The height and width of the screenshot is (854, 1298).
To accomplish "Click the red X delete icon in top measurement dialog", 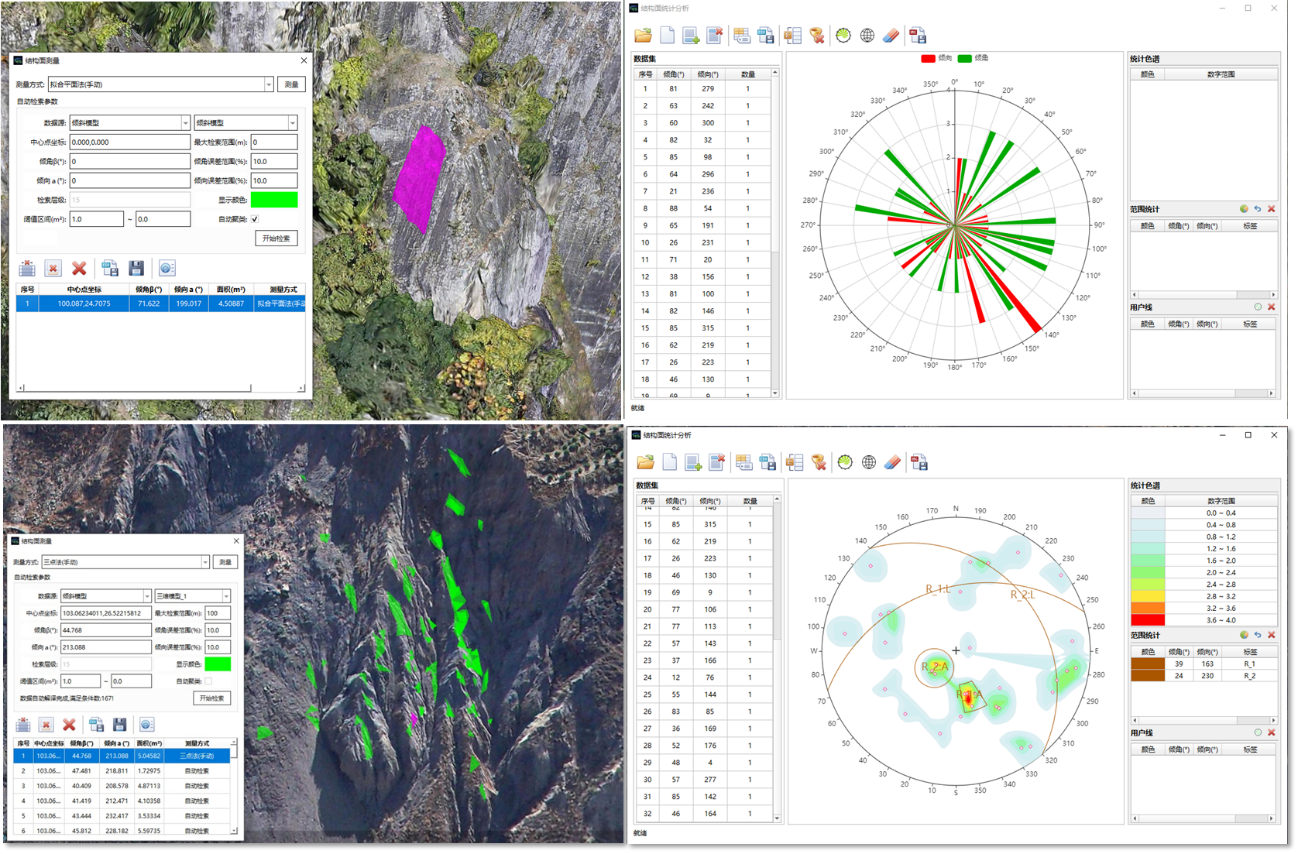I will coord(78,268).
